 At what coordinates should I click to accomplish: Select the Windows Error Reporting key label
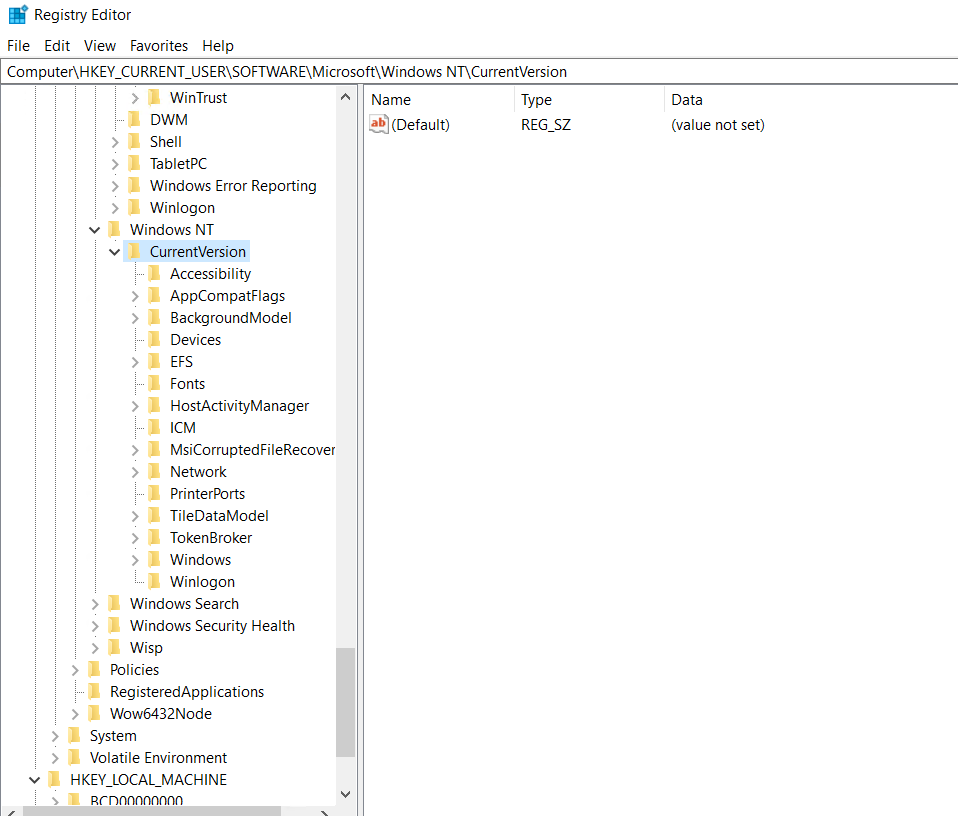tap(233, 186)
